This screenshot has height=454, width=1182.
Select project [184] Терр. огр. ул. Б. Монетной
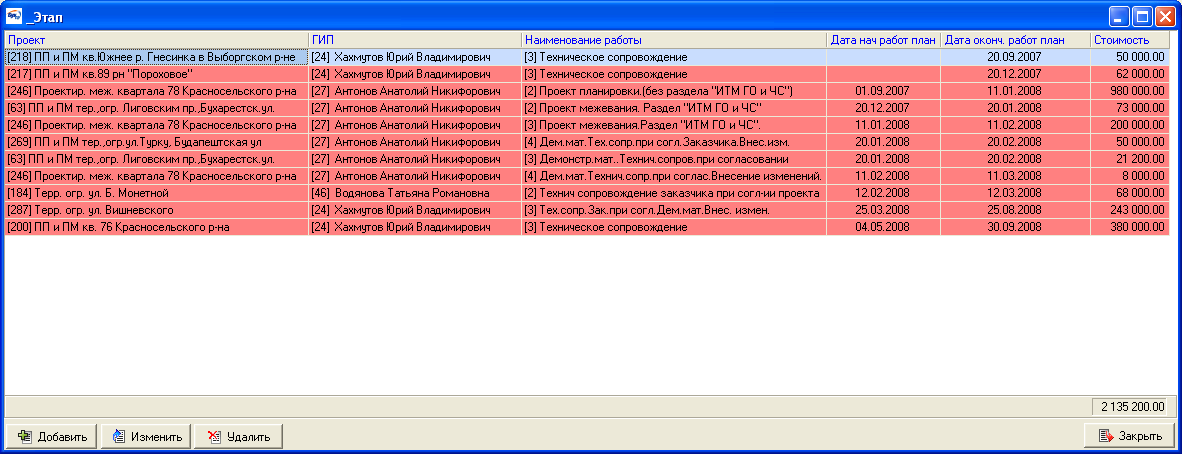[x=156, y=193]
